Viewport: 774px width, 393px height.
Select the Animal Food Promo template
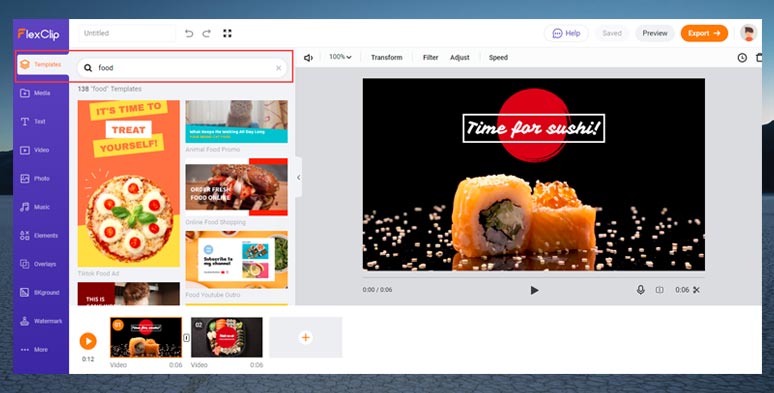click(236, 121)
